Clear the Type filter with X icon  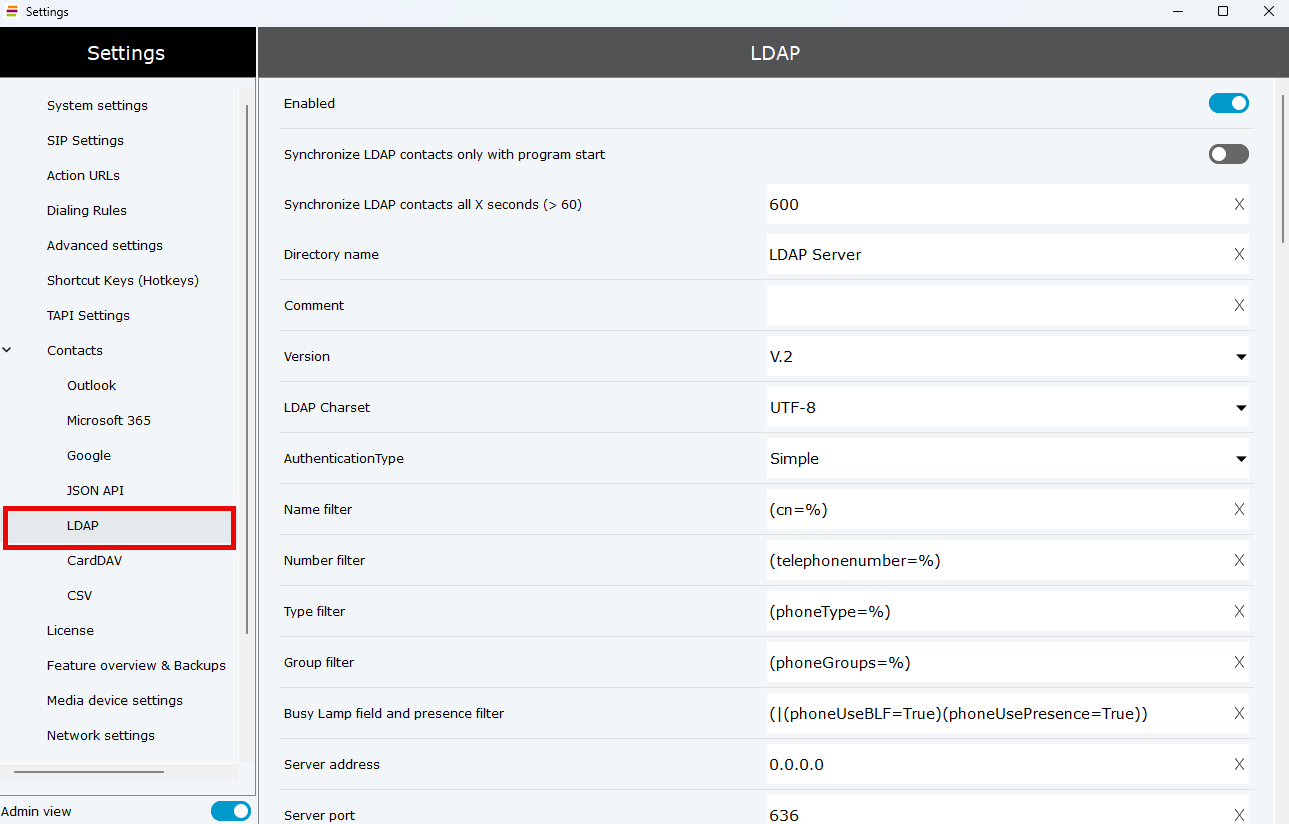pyautogui.click(x=1239, y=611)
